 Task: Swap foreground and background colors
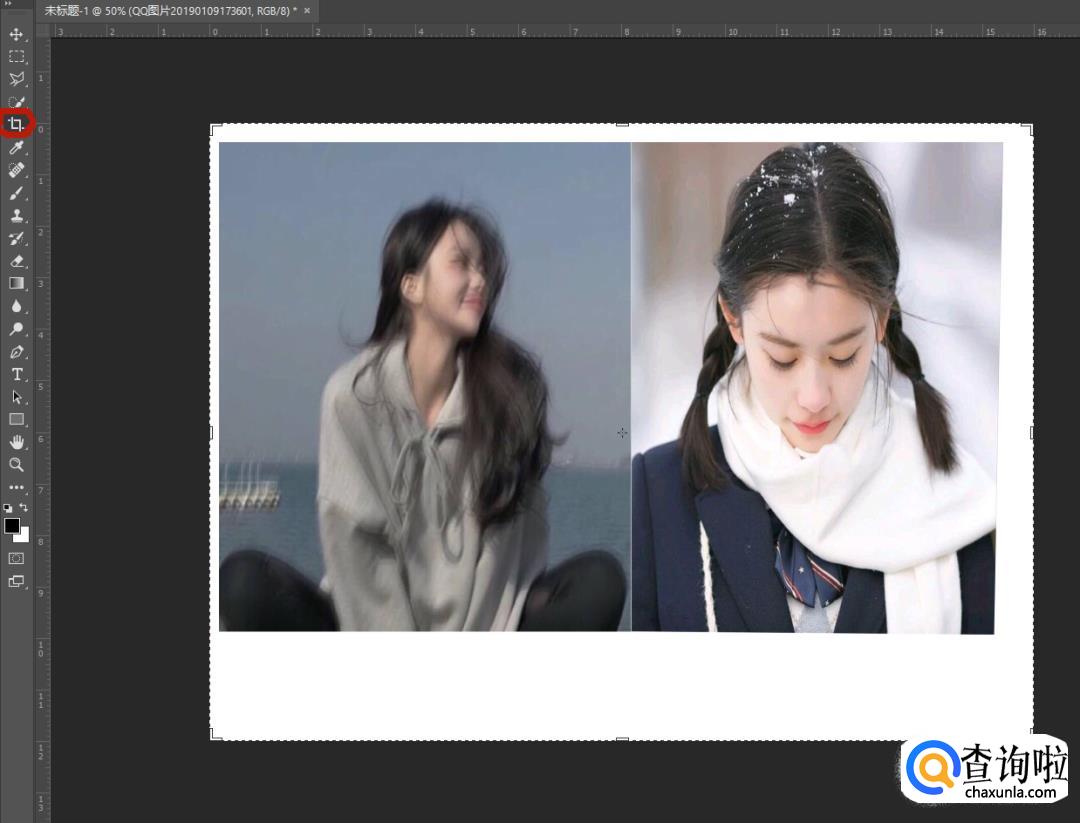(x=24, y=508)
